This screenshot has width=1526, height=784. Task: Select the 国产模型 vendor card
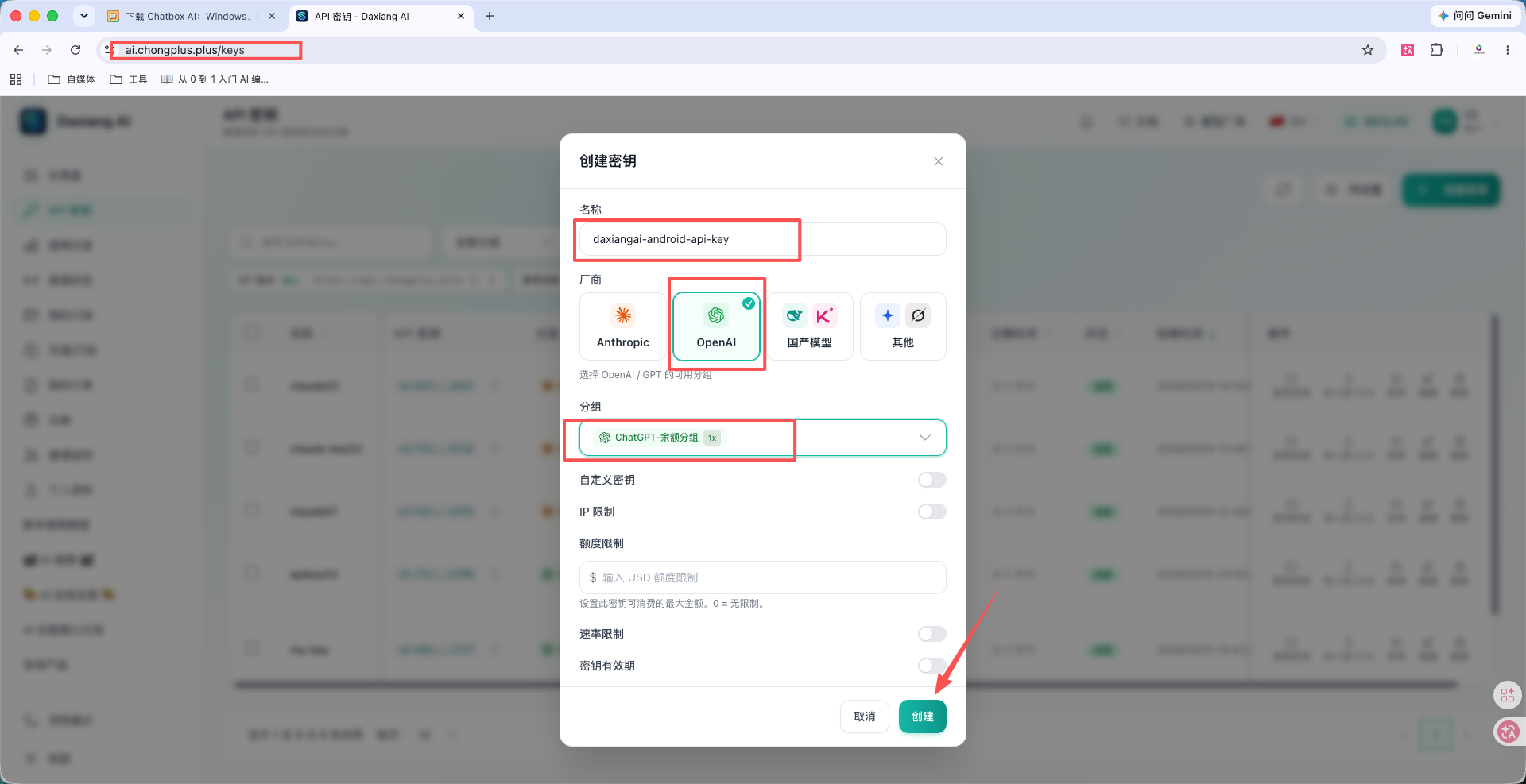809,326
